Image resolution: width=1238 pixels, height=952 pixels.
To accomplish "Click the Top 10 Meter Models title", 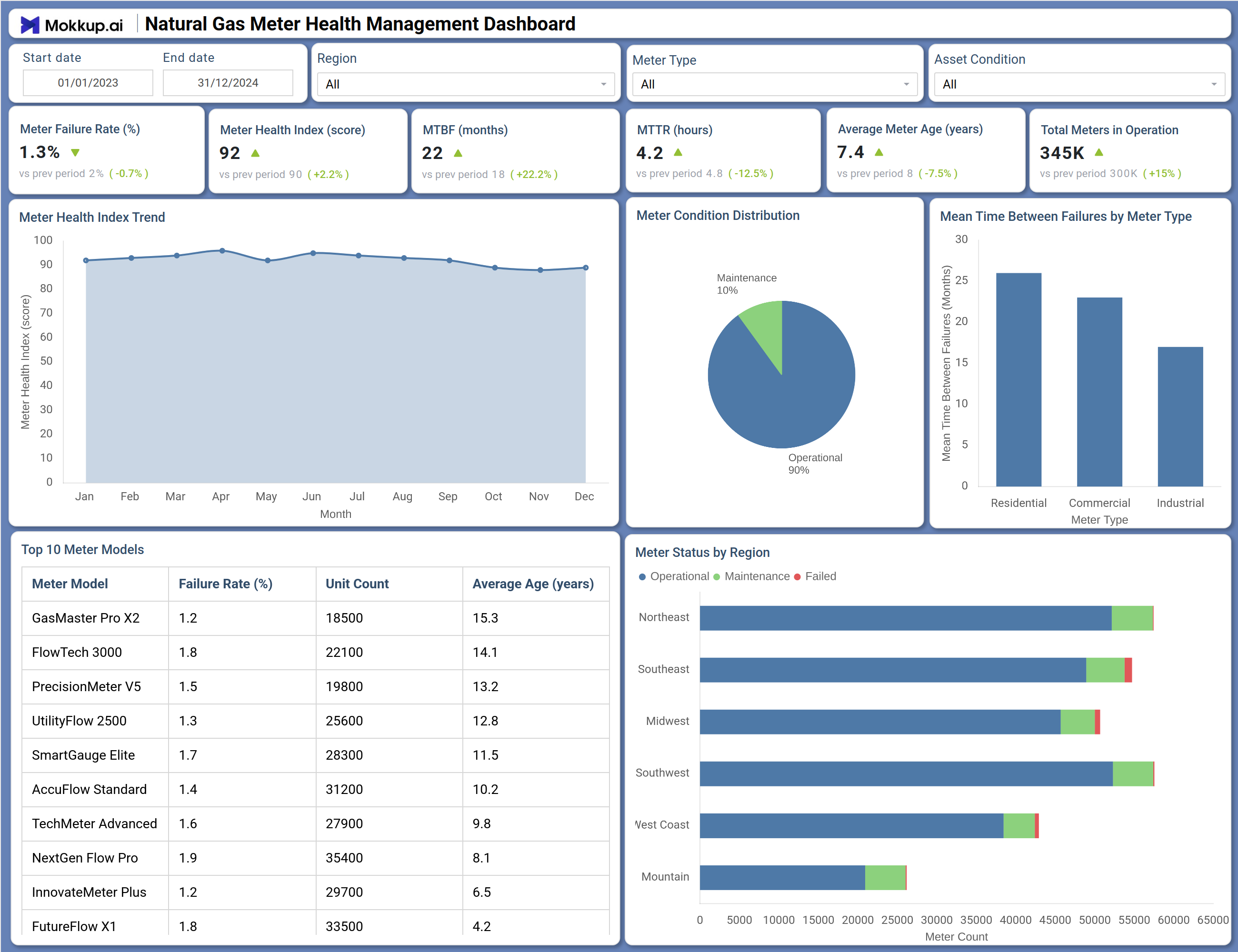I will (83, 550).
